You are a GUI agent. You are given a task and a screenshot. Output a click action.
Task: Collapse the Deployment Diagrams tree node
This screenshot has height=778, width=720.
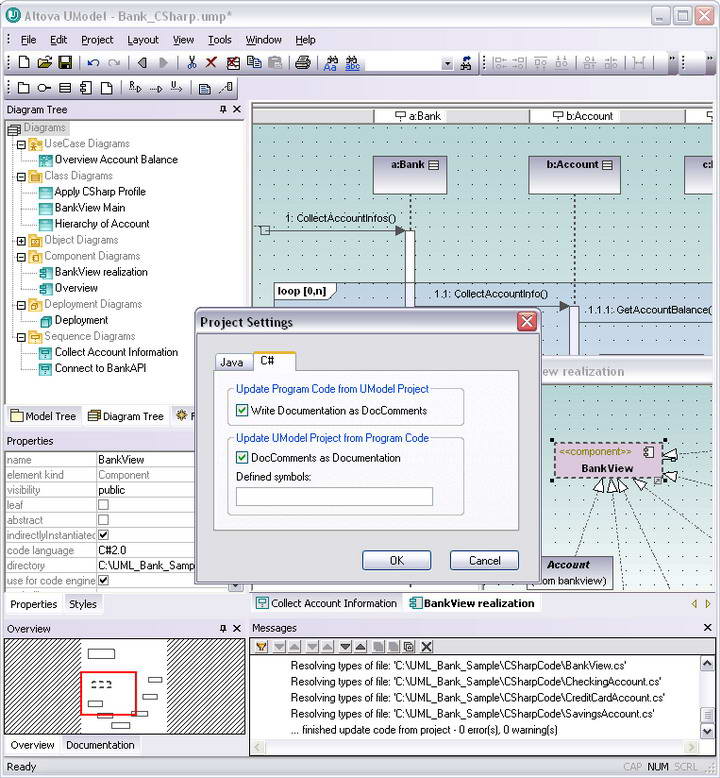tap(21, 305)
